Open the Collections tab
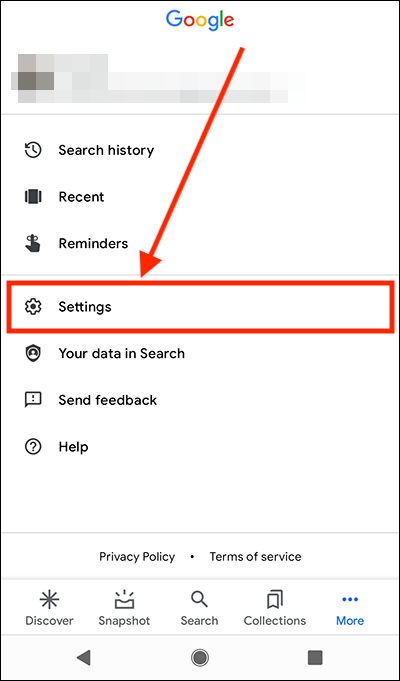 (274, 608)
